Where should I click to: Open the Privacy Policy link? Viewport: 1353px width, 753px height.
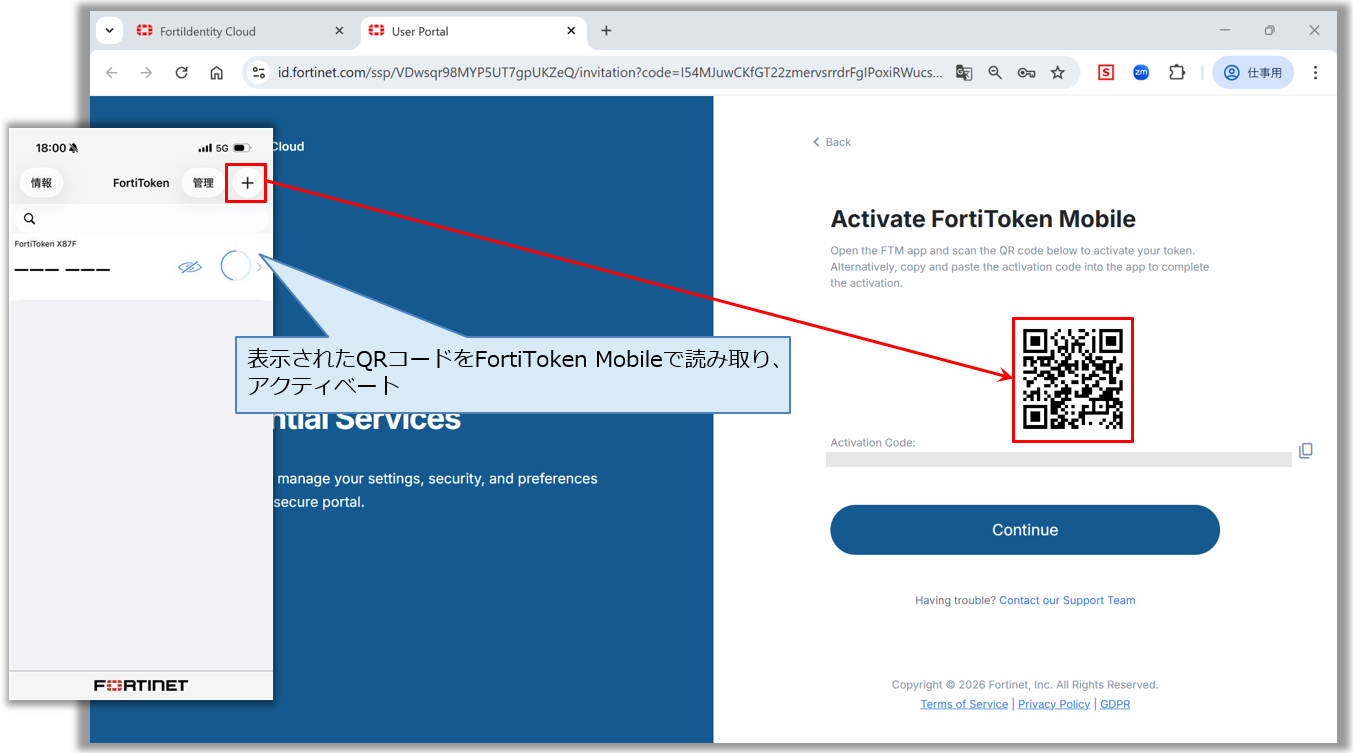click(1054, 704)
